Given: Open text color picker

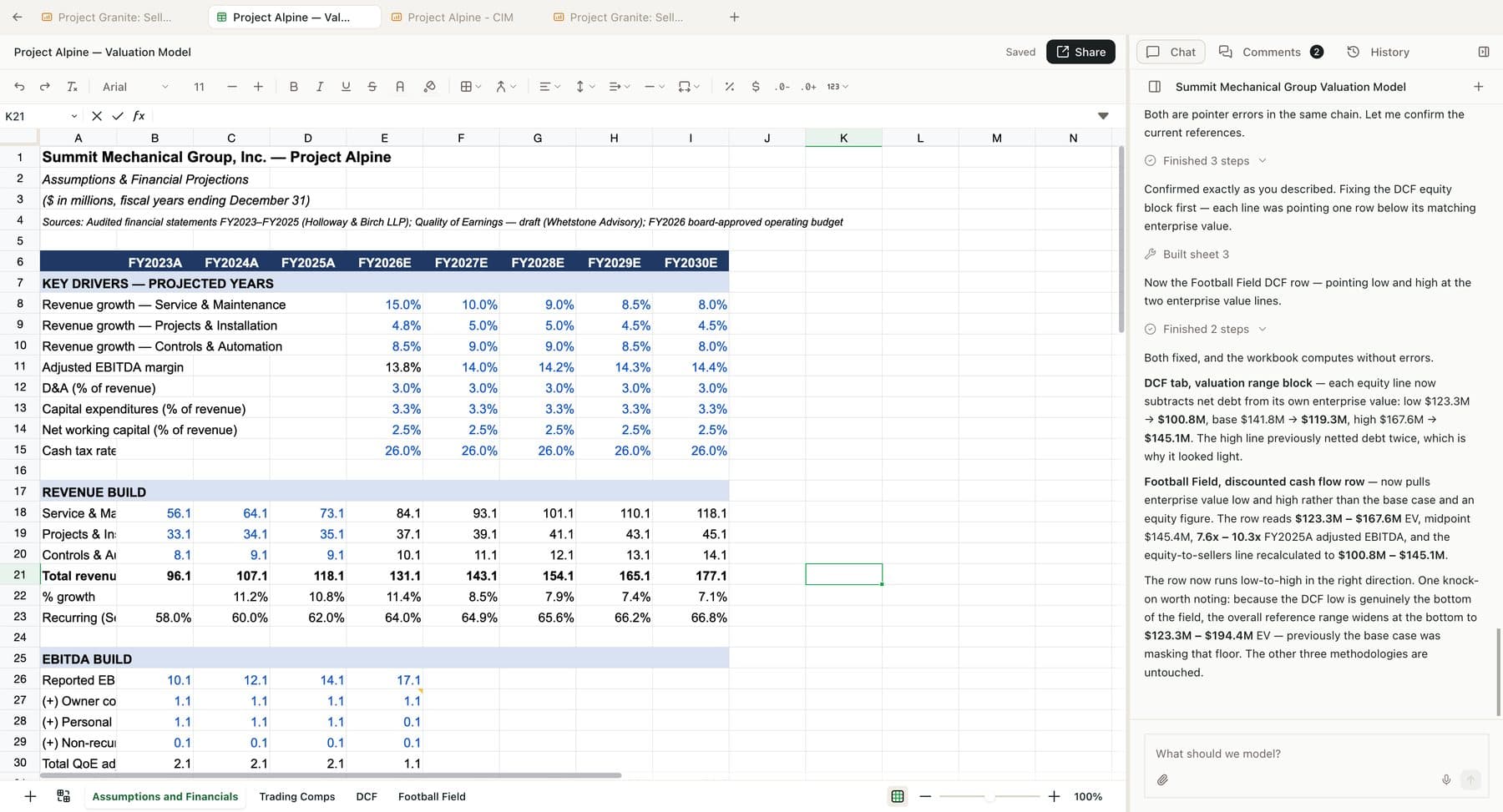Looking at the screenshot, I should [399, 87].
